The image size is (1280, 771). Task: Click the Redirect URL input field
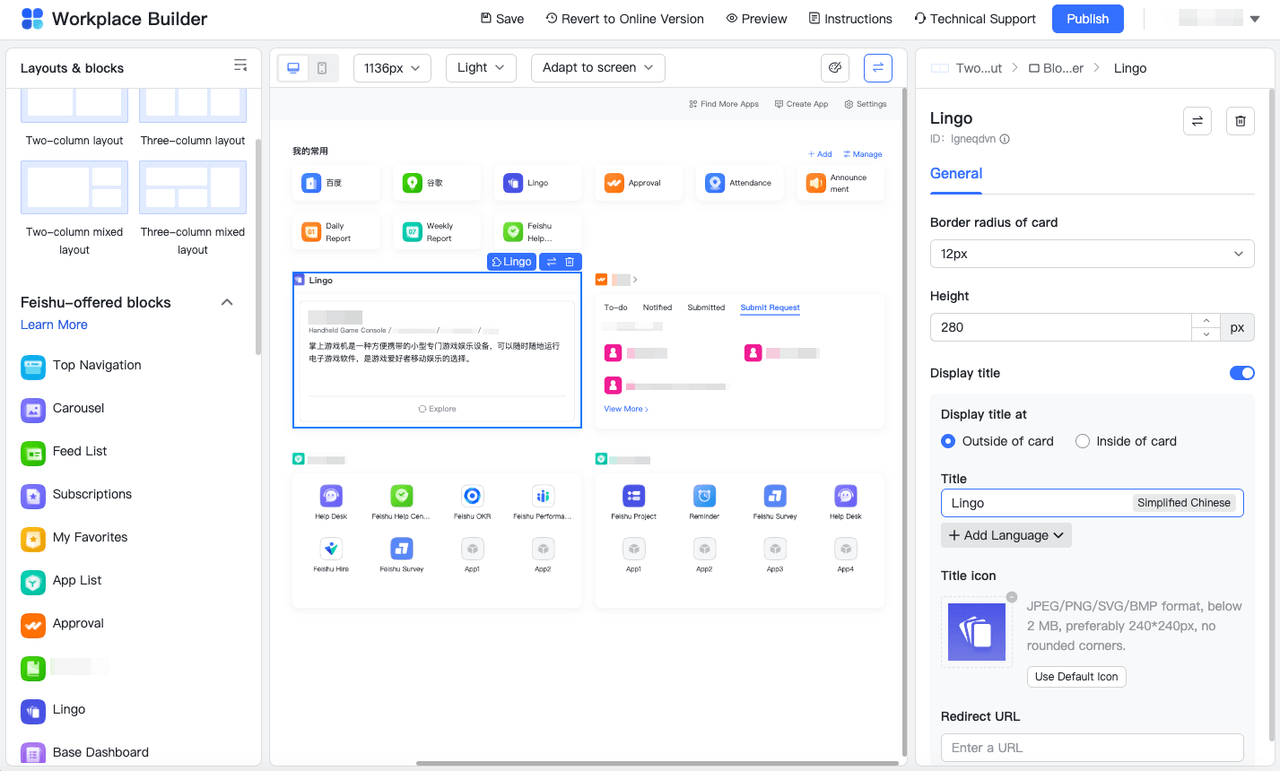tap(1091, 748)
